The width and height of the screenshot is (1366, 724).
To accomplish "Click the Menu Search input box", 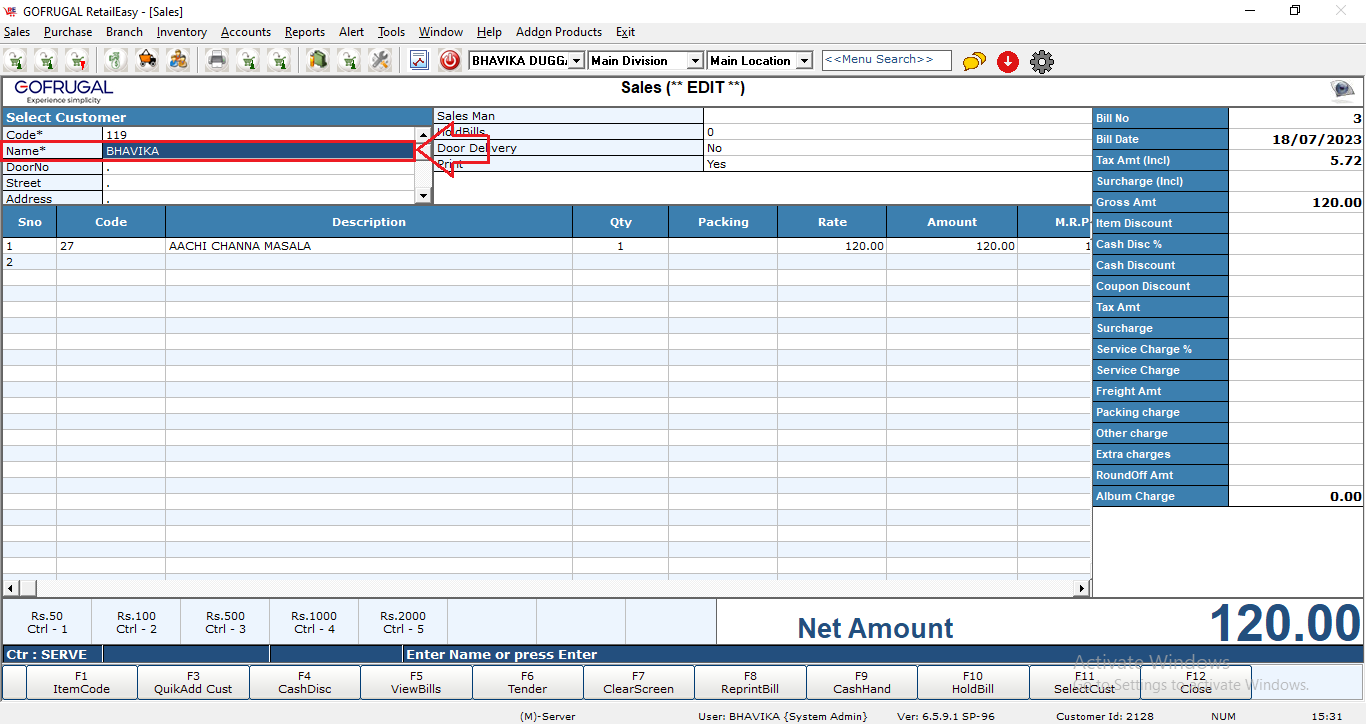I will pos(886,60).
